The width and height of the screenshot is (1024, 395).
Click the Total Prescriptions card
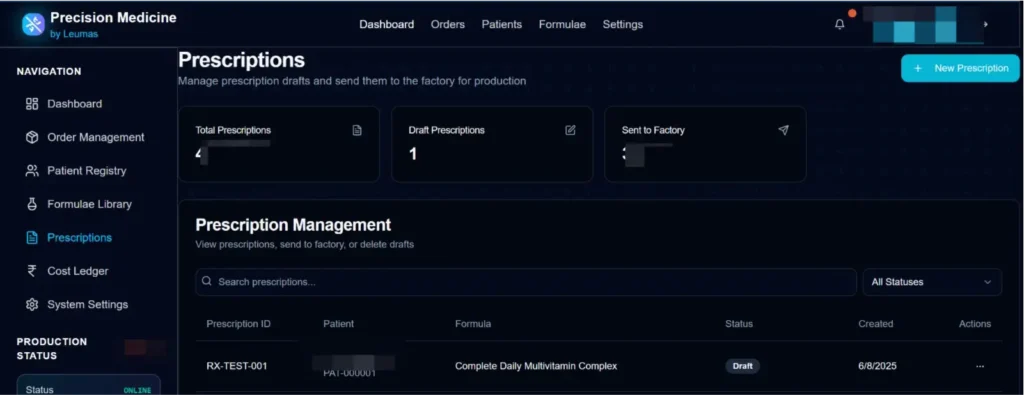[x=279, y=144]
